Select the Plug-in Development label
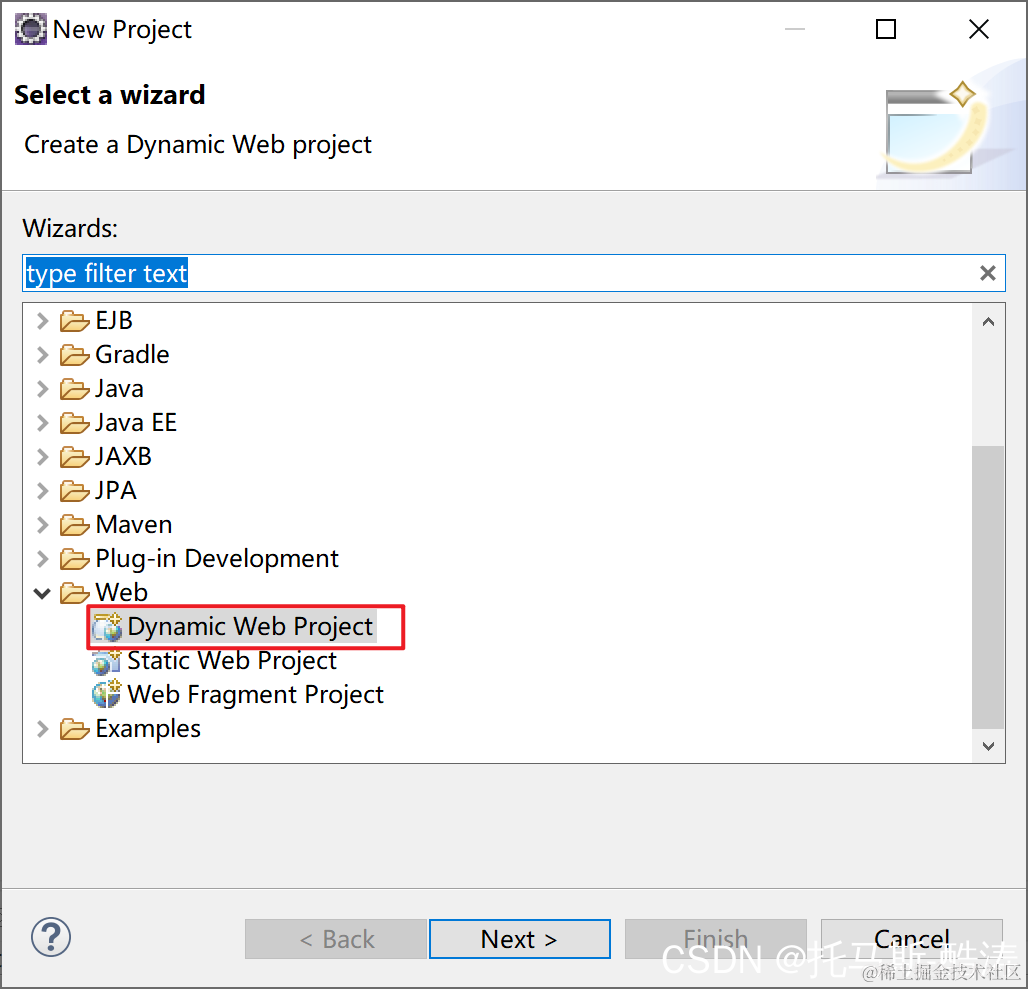Screen dimensions: 1028x989 (x=217, y=559)
